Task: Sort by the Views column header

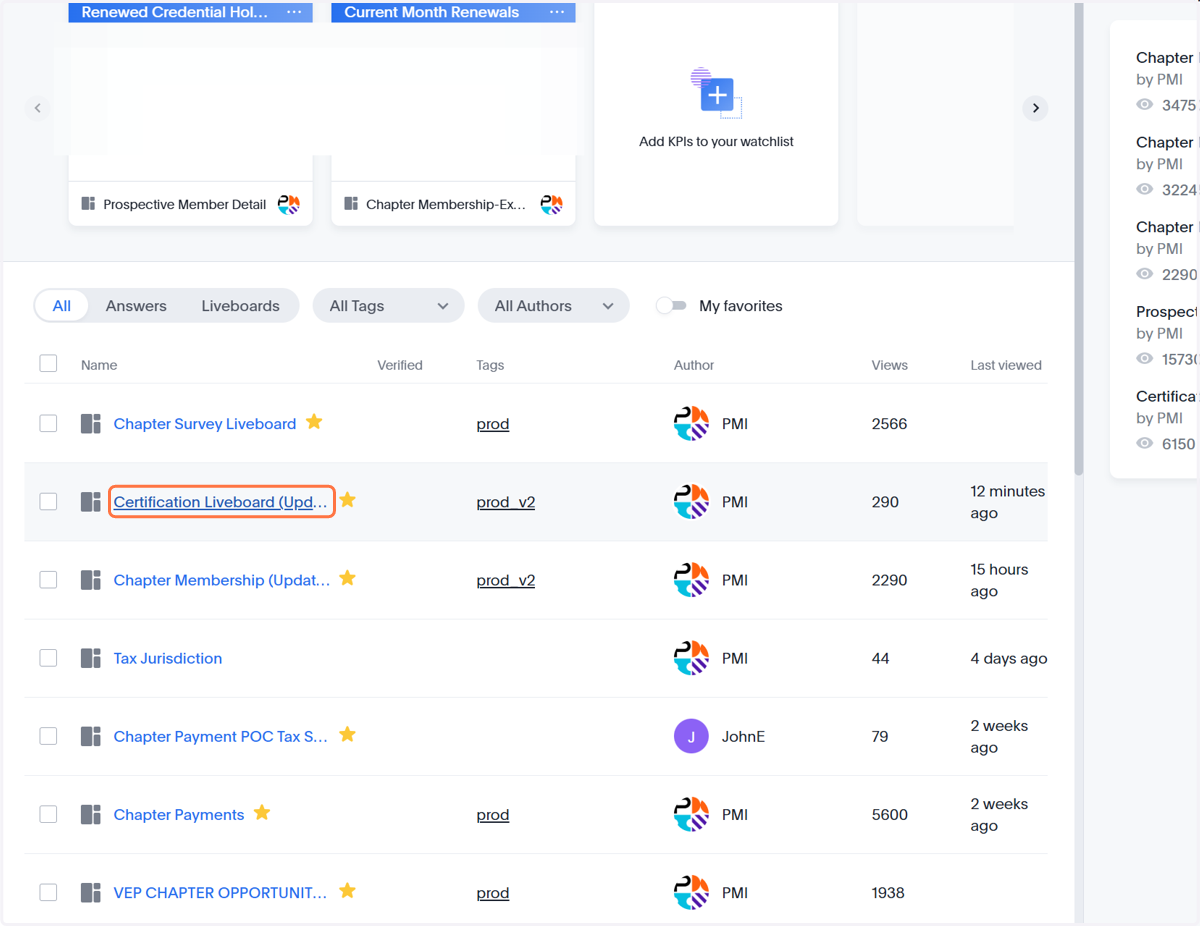Action: point(890,365)
